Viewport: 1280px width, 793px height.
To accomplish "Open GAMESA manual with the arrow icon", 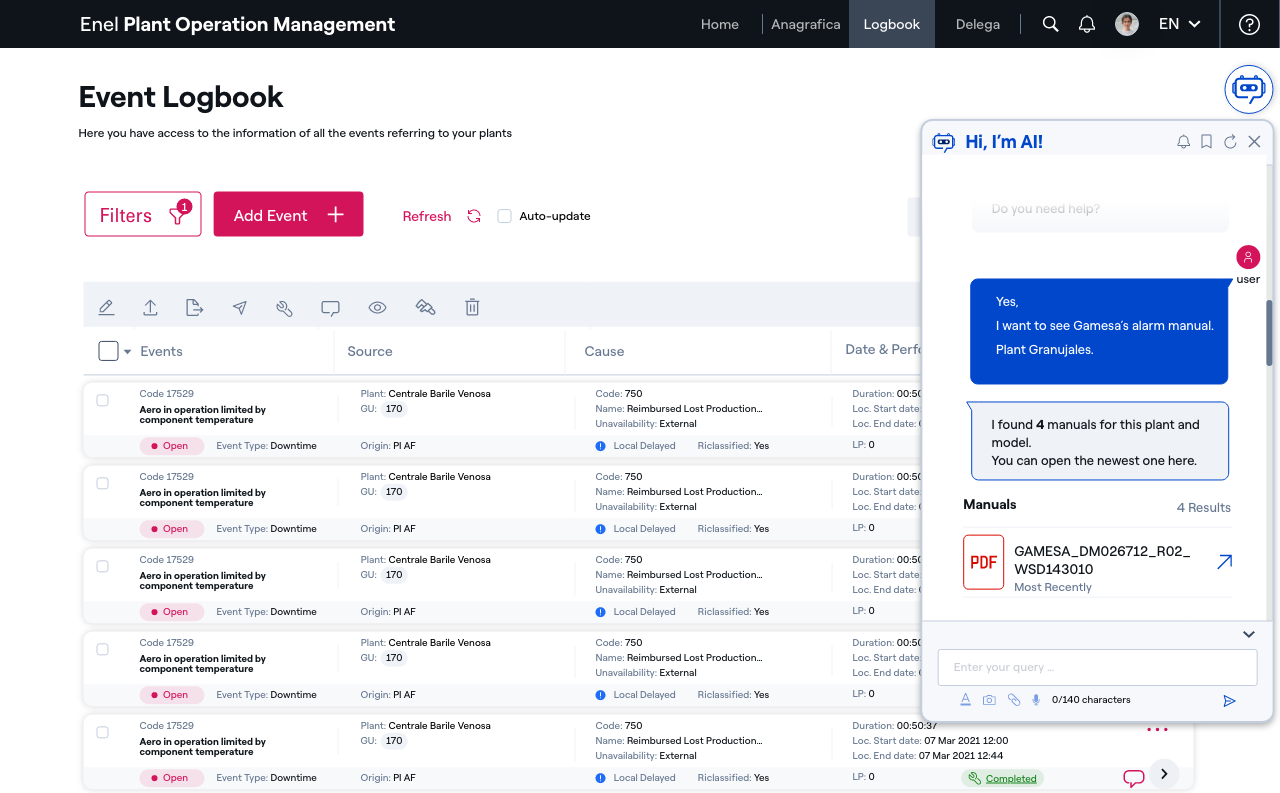I will tap(1224, 562).
